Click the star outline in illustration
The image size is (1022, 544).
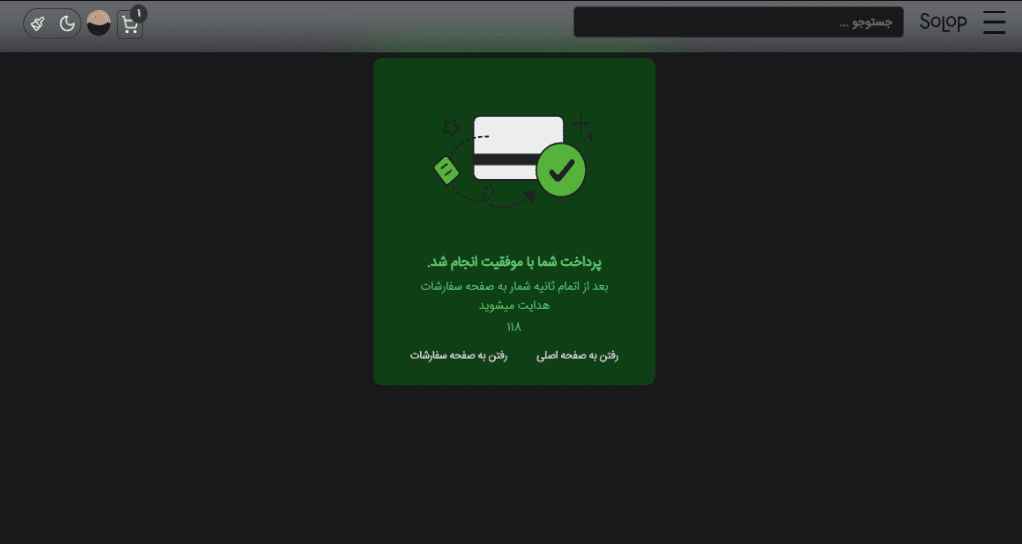451,127
